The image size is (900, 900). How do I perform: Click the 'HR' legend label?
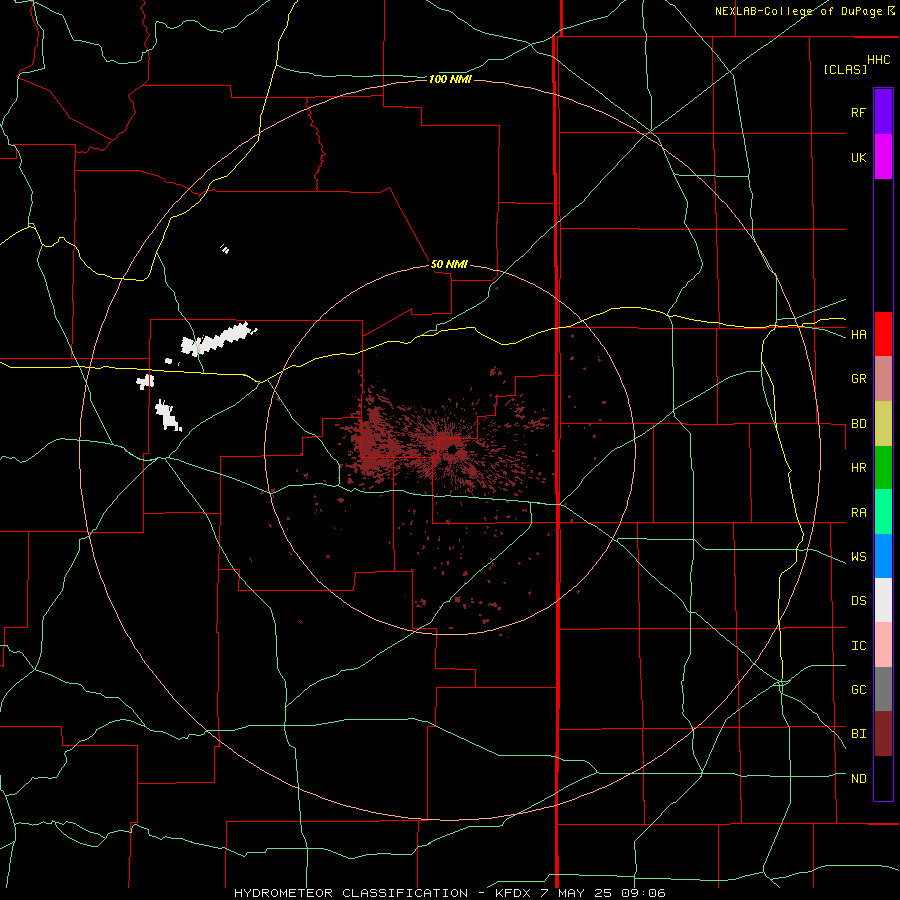[858, 468]
